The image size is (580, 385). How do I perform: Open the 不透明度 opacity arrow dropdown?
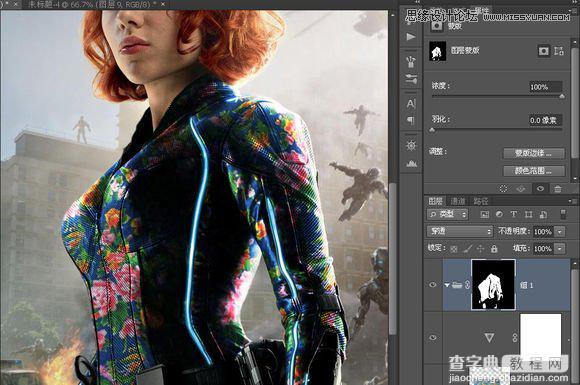click(x=560, y=232)
